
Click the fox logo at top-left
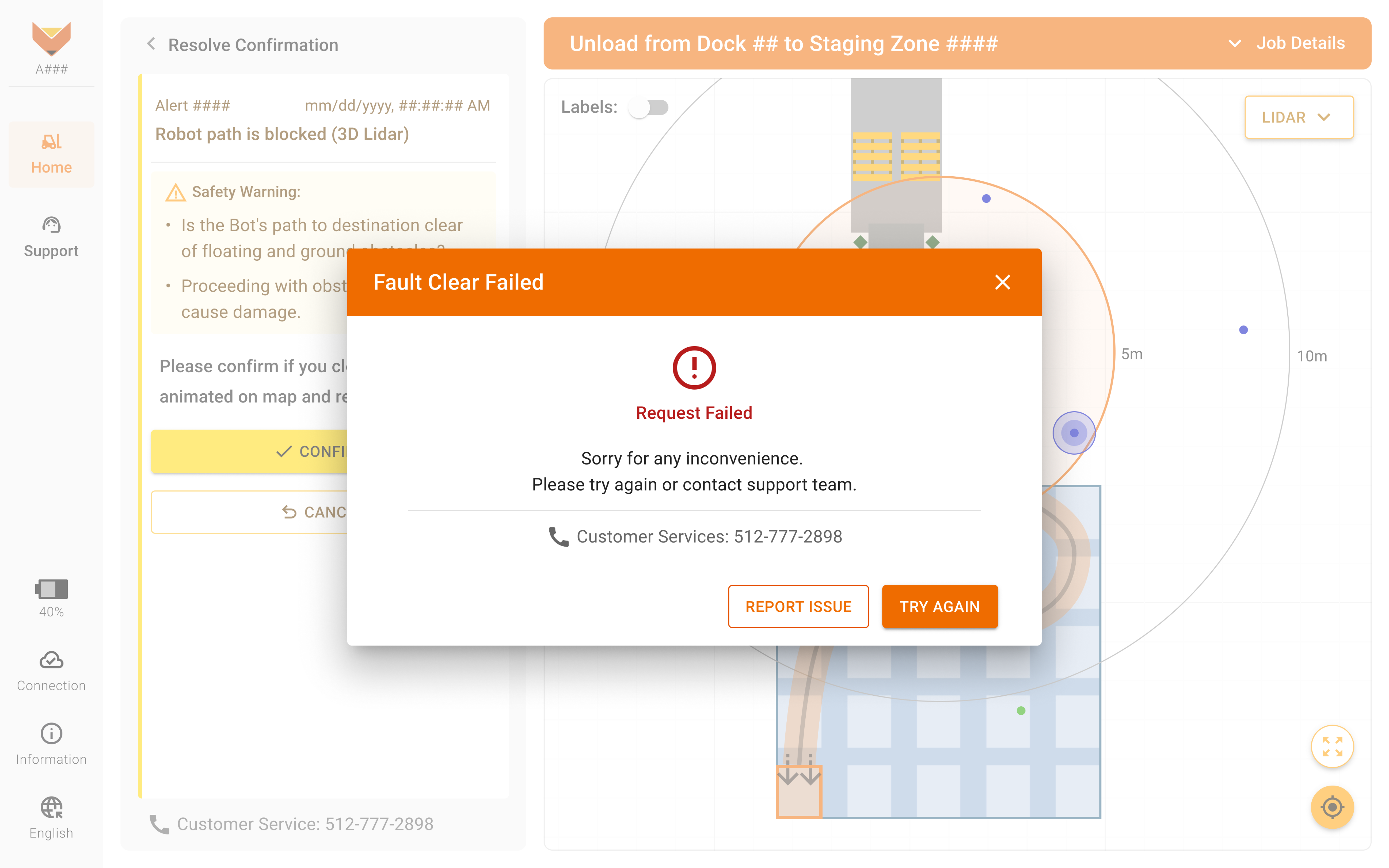pos(51,39)
